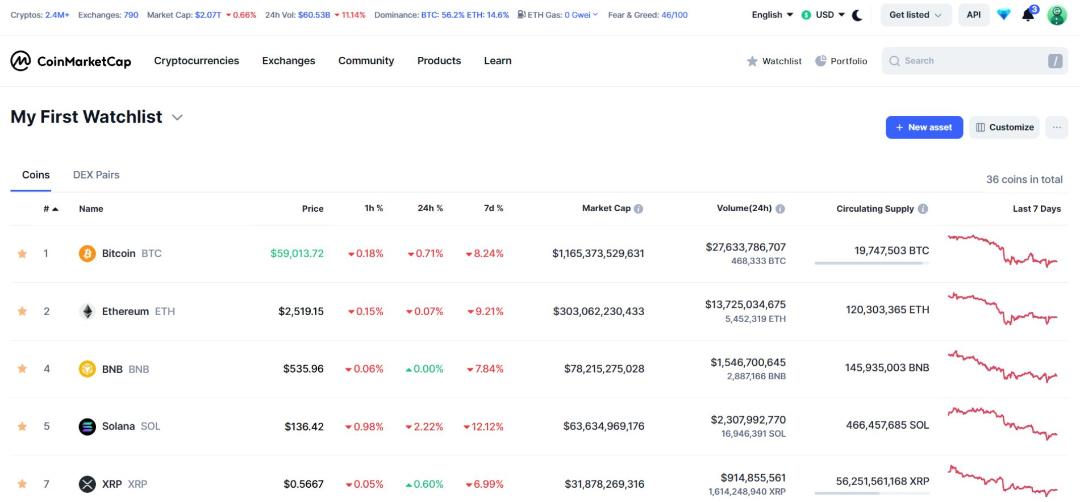Click the BNB coin logo
Screen dimensions: 1080x502
point(87,369)
